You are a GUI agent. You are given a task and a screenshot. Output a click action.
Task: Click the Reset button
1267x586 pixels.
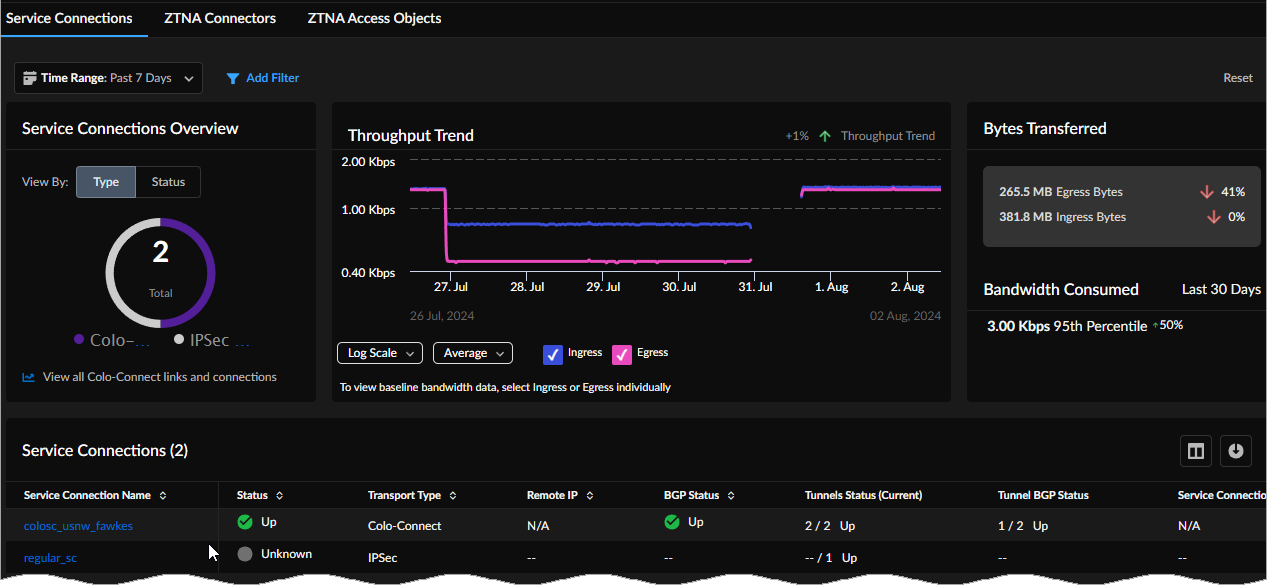(1237, 78)
